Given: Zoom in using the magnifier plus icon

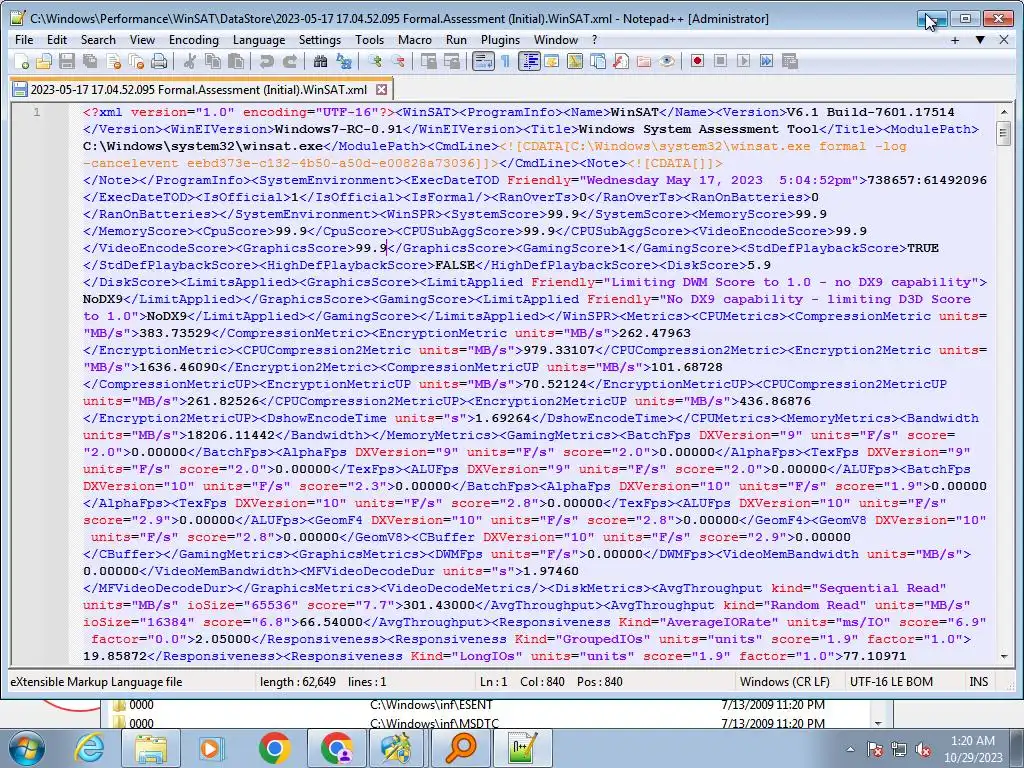Looking at the screenshot, I should coord(374,61).
